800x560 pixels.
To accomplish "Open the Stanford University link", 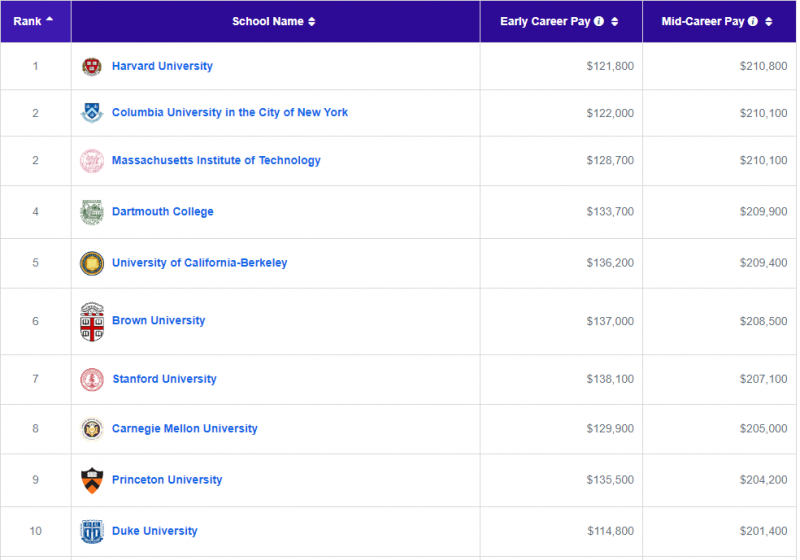I will [x=164, y=379].
